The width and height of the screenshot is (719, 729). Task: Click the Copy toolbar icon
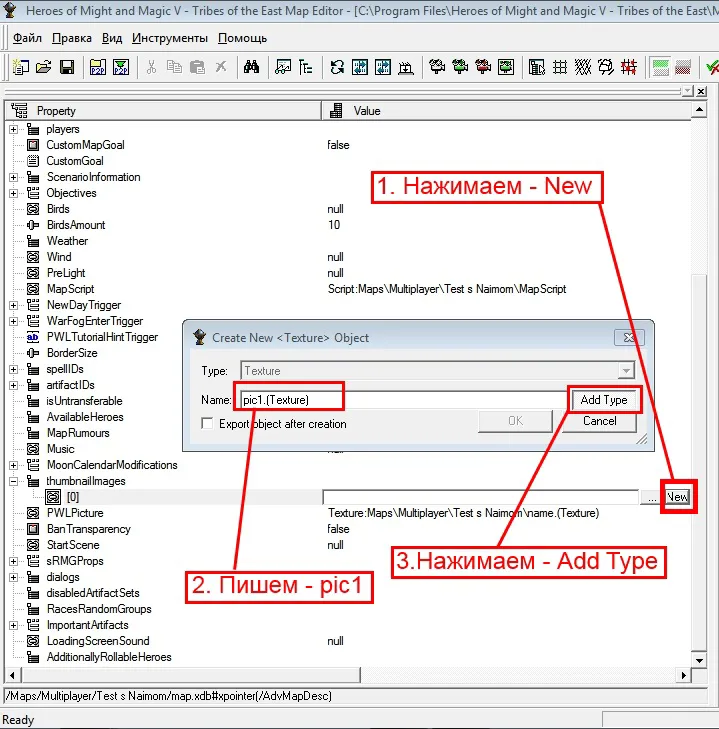(x=174, y=67)
